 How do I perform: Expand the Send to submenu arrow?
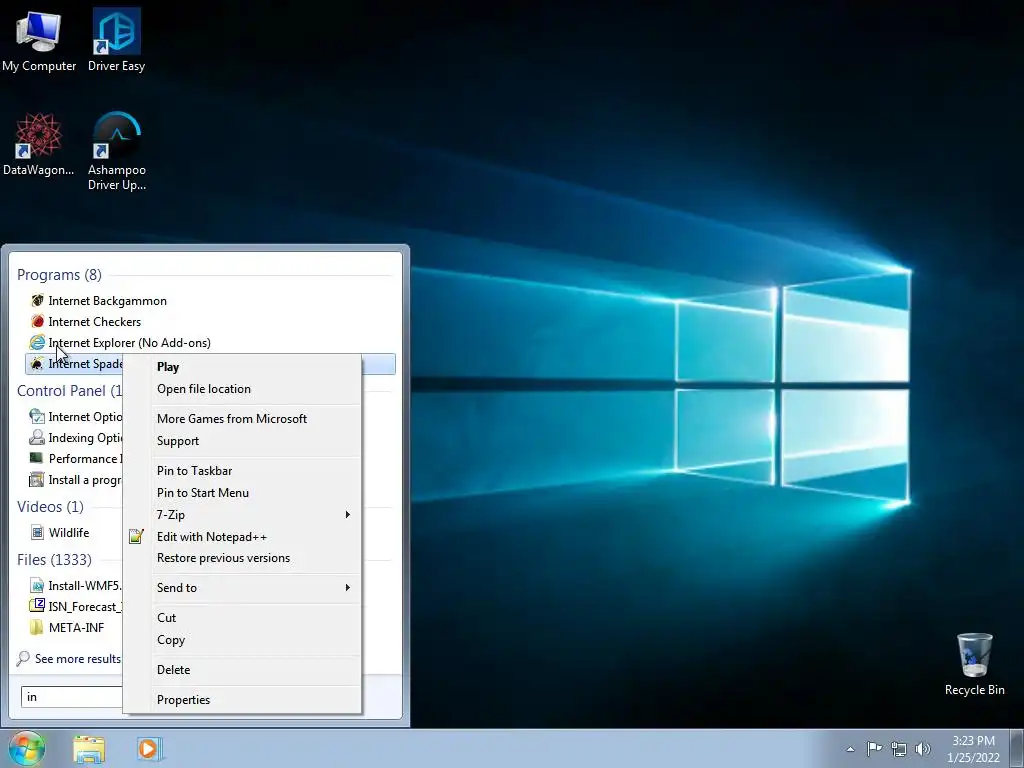click(347, 588)
